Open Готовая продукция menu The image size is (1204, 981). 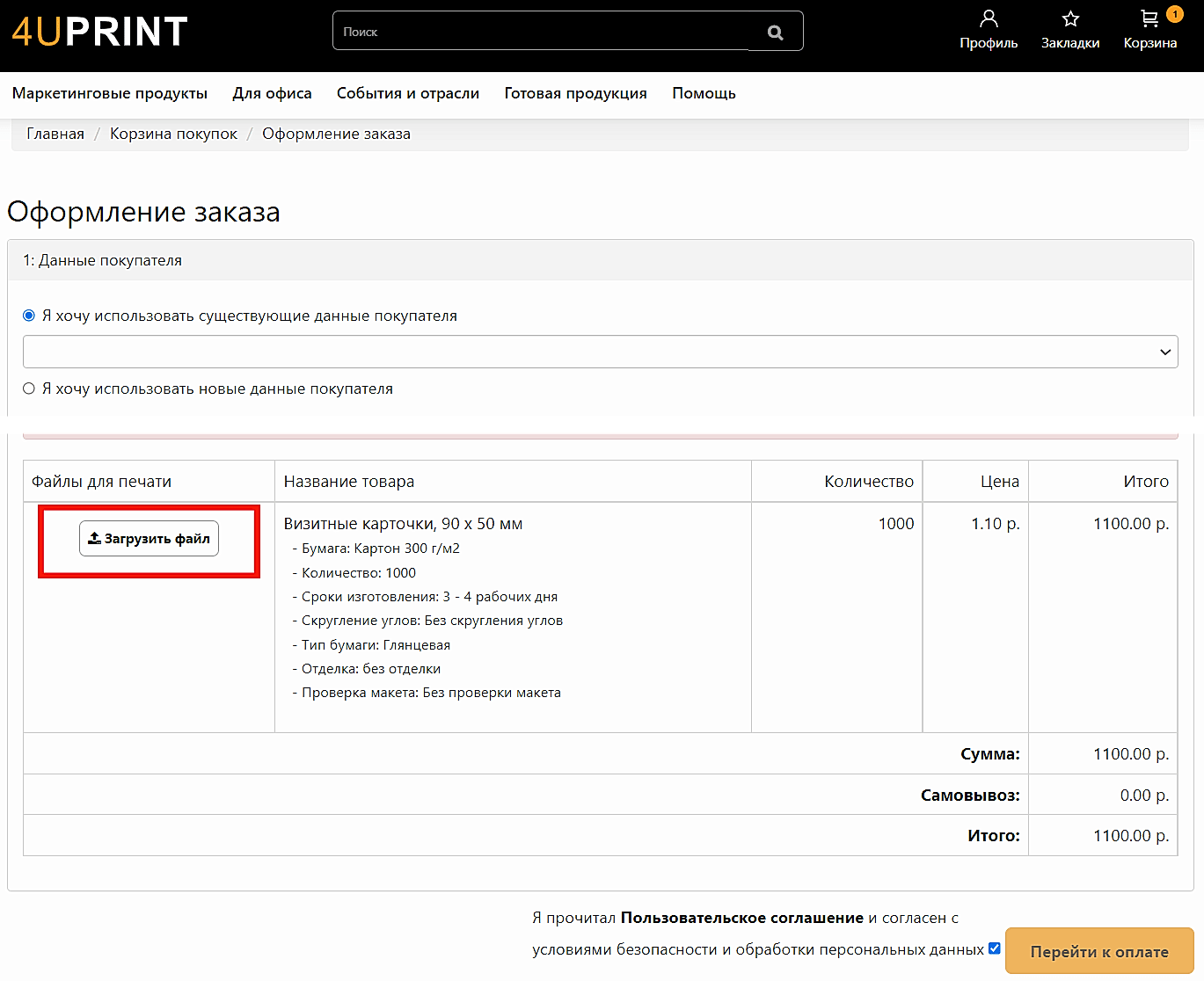575,93
